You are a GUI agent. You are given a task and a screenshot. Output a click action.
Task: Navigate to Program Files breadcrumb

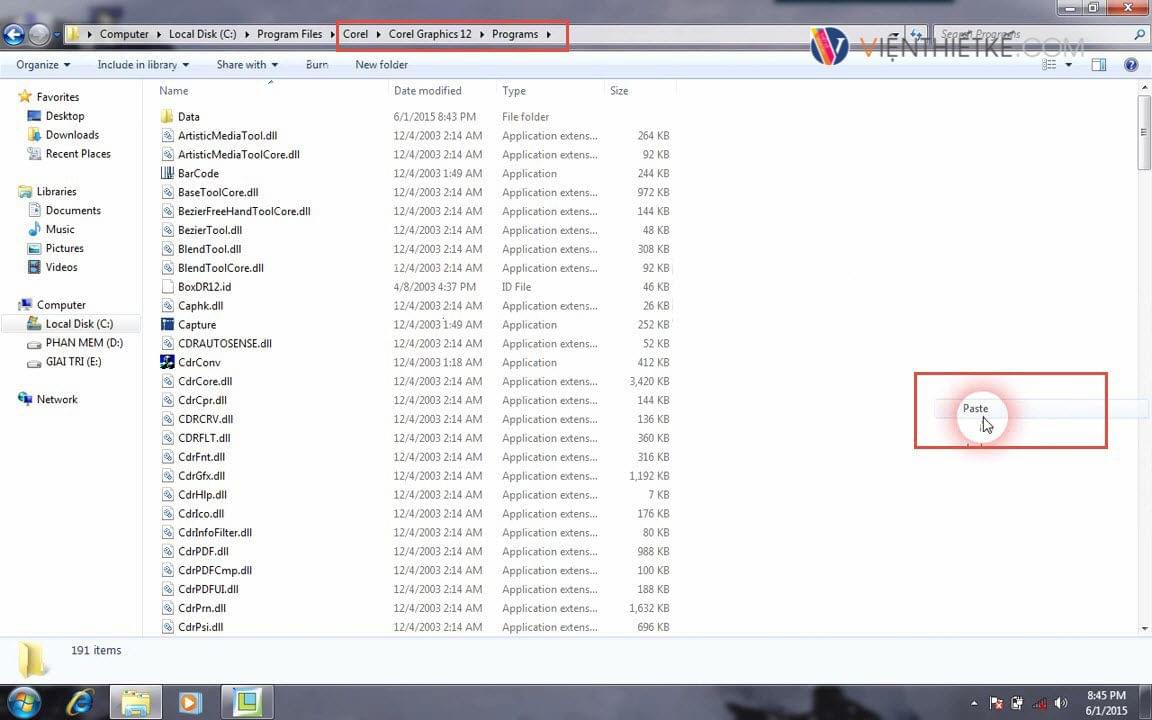click(289, 34)
